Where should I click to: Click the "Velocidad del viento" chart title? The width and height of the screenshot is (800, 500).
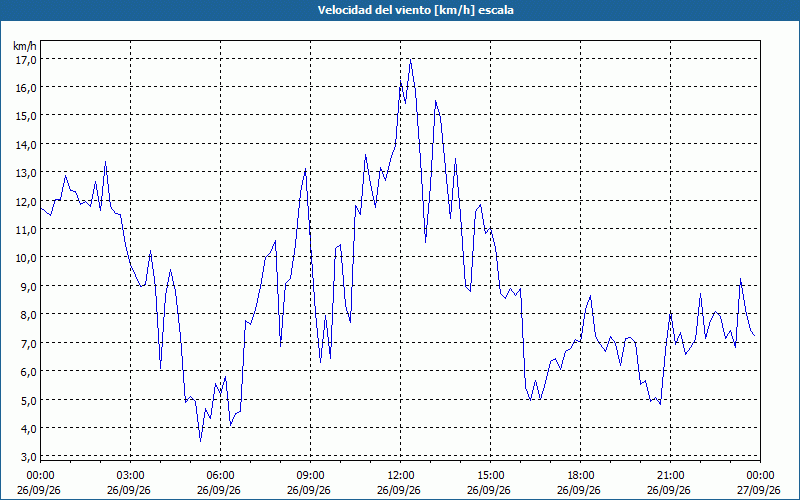[415, 10]
